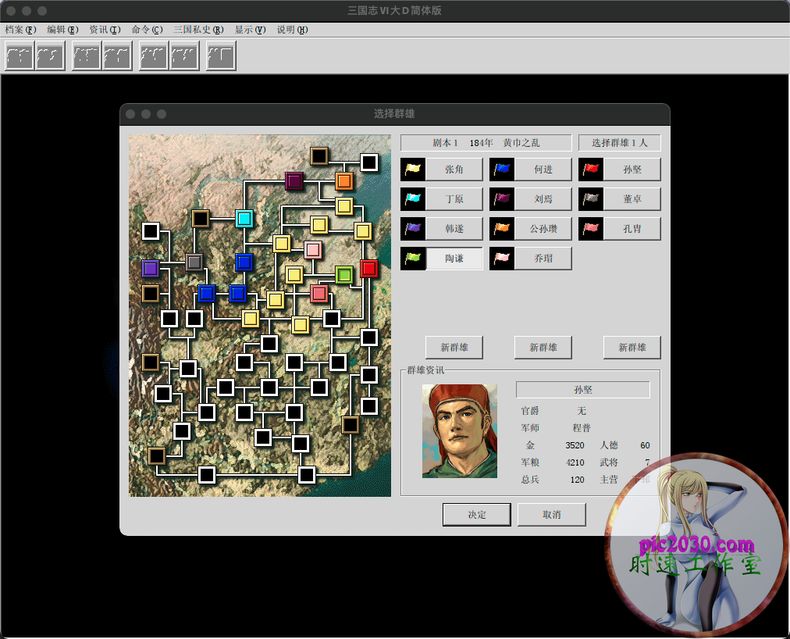Screen dimensions: 790x639
Task: Choose warlord 陶谦
Action: pyautogui.click(x=454, y=259)
